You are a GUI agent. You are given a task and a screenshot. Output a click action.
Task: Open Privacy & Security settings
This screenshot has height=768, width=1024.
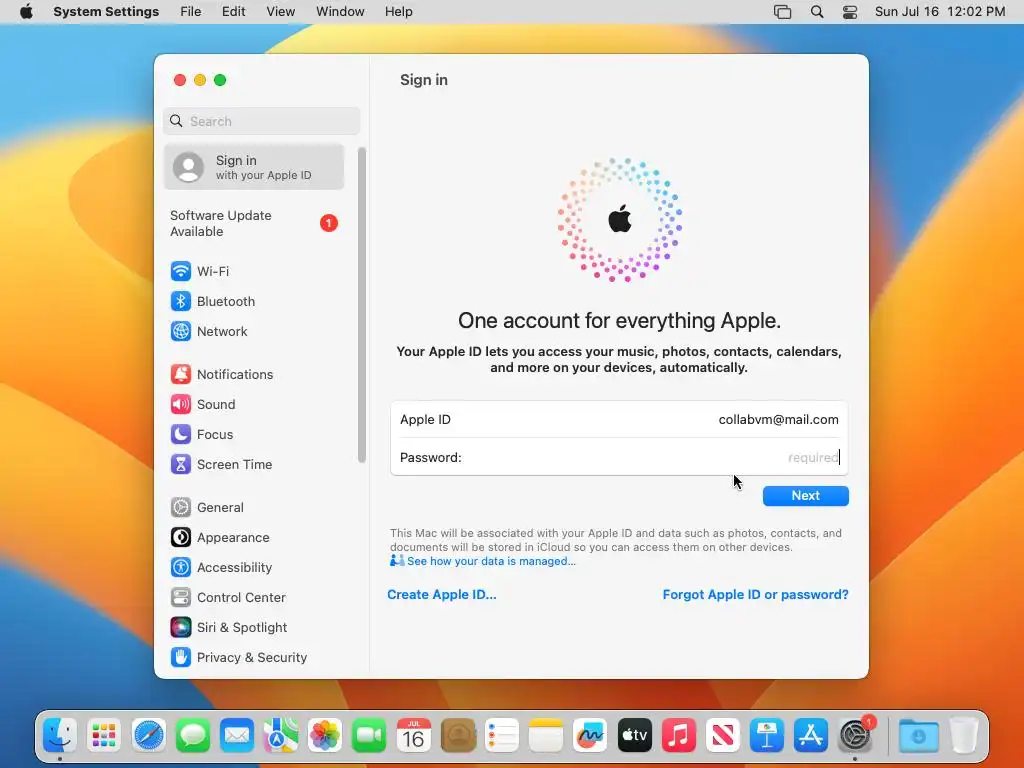[x=238, y=658]
